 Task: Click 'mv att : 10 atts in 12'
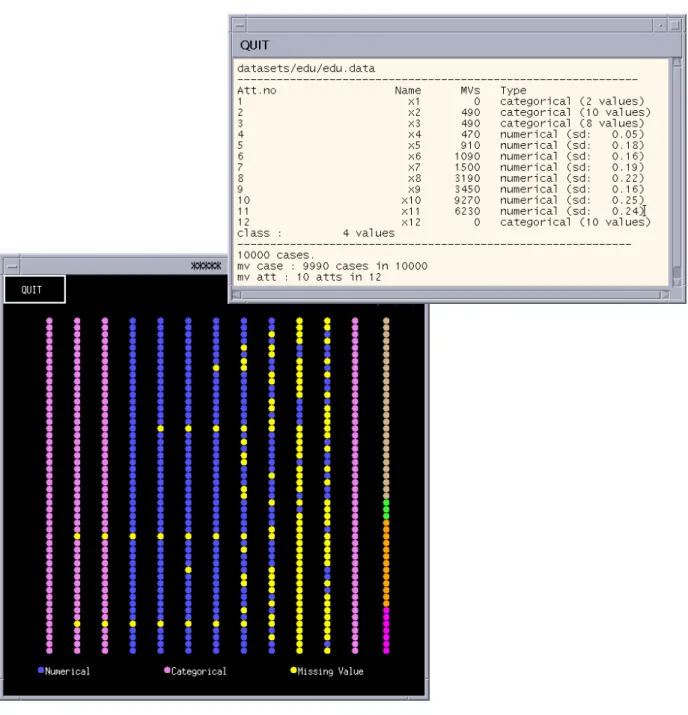pos(309,277)
